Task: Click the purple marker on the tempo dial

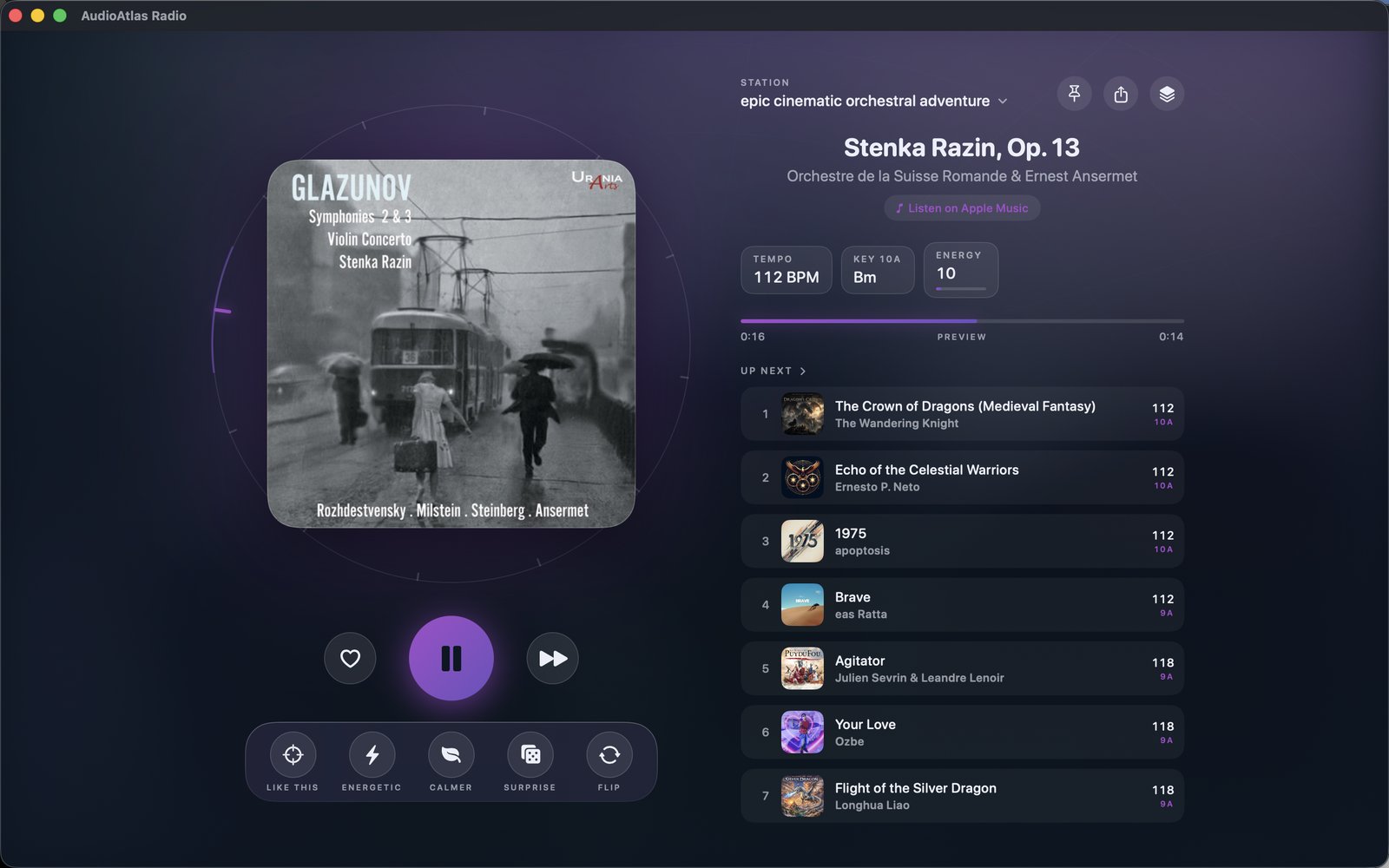Action: pyautogui.click(x=222, y=311)
